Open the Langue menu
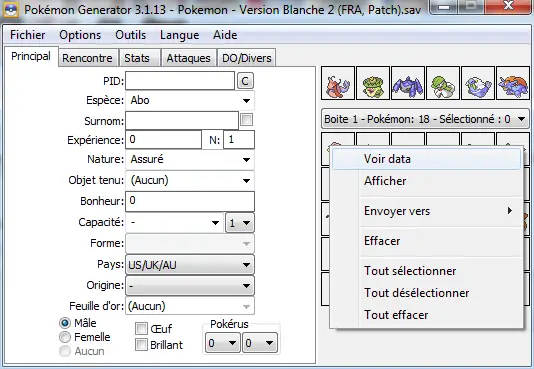Viewport: 534px width, 369px height. pos(179,35)
